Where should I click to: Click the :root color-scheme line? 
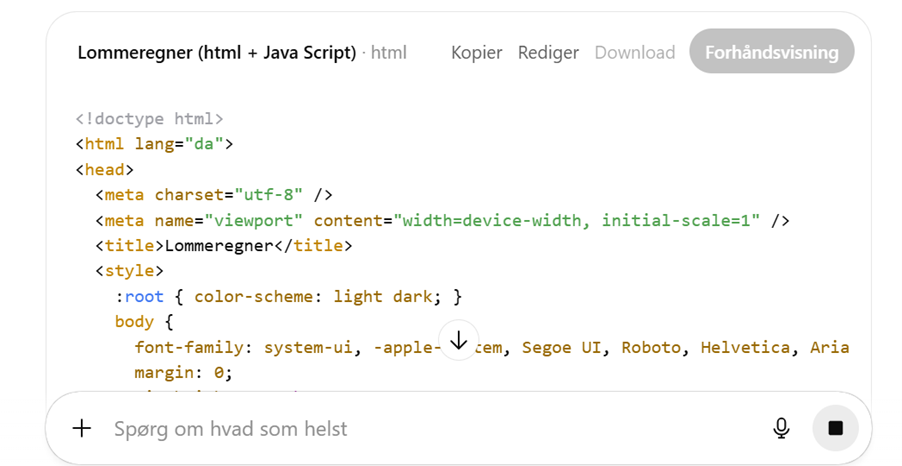pos(288,296)
